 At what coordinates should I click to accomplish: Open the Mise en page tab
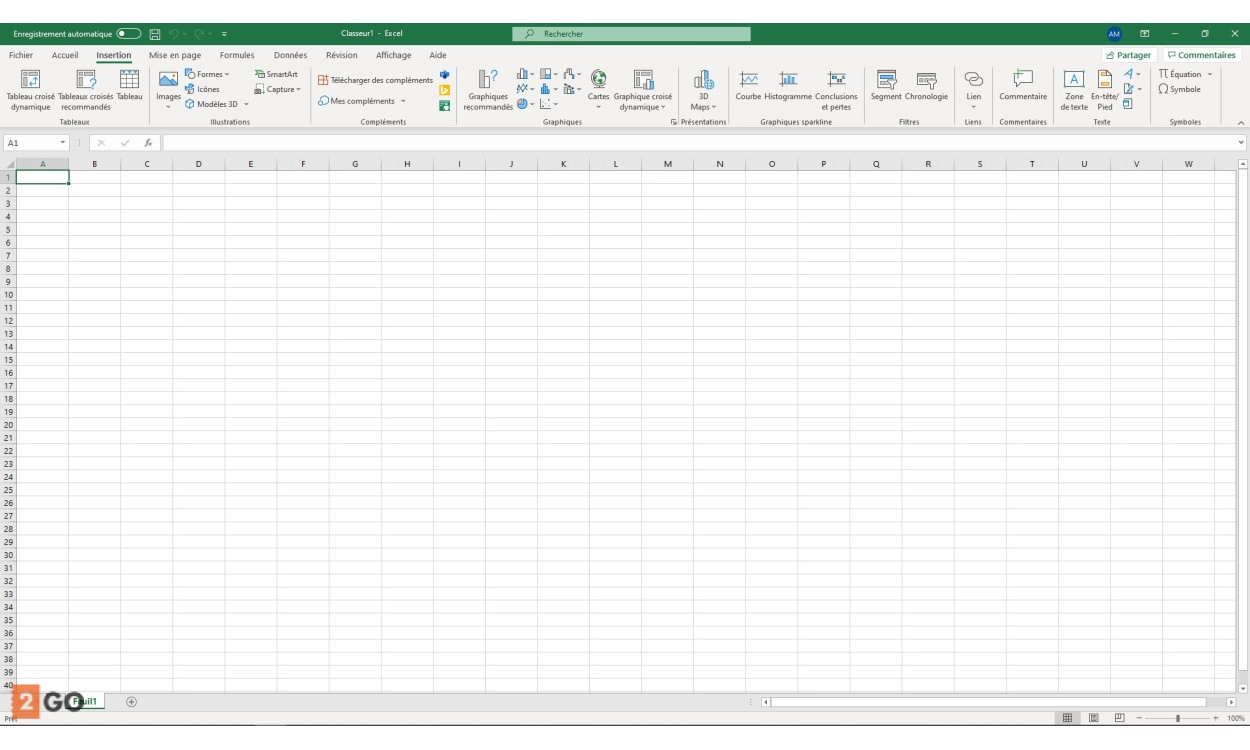coord(175,56)
